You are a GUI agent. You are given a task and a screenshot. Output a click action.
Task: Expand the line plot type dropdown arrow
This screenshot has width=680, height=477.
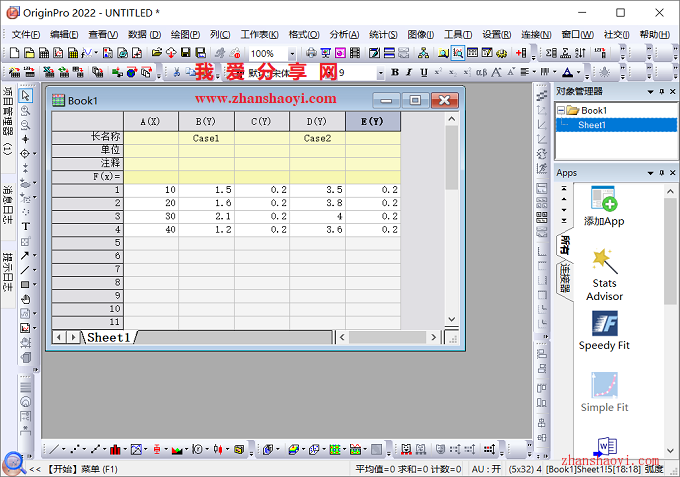pyautogui.click(x=63, y=449)
